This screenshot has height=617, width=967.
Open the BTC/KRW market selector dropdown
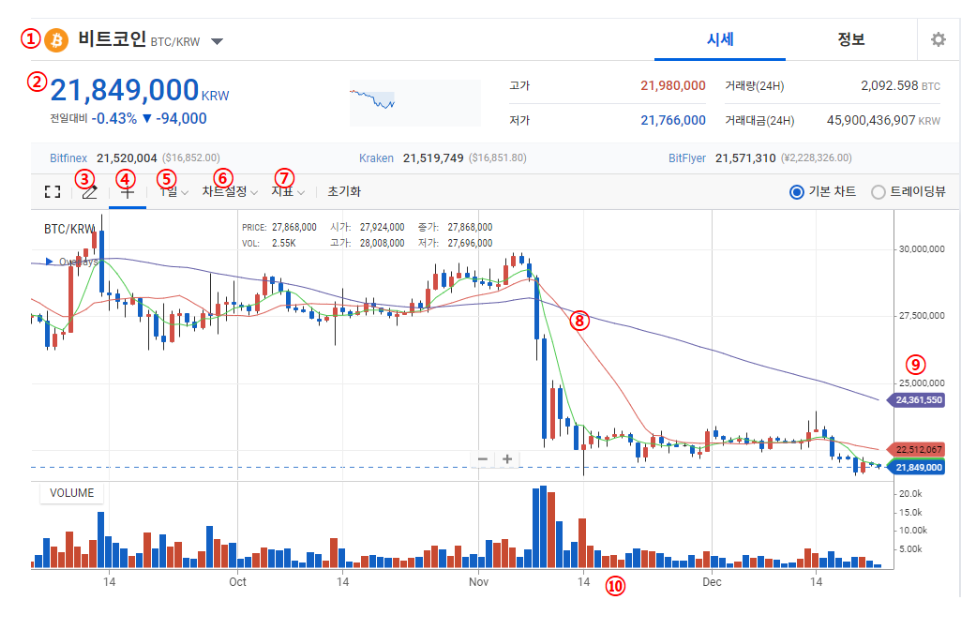[217, 42]
